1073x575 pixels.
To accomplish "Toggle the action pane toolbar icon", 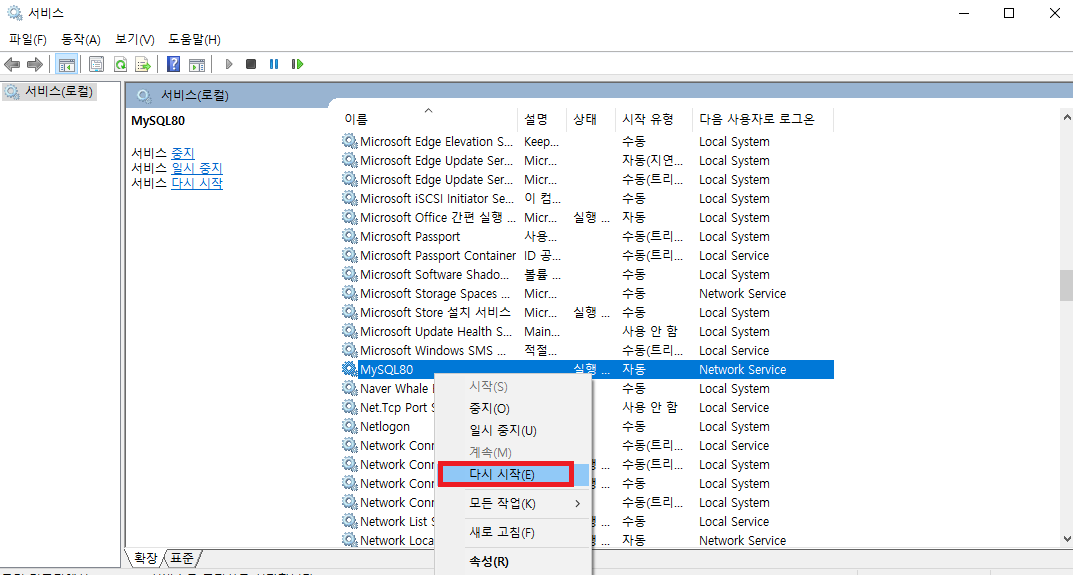I will point(197,64).
